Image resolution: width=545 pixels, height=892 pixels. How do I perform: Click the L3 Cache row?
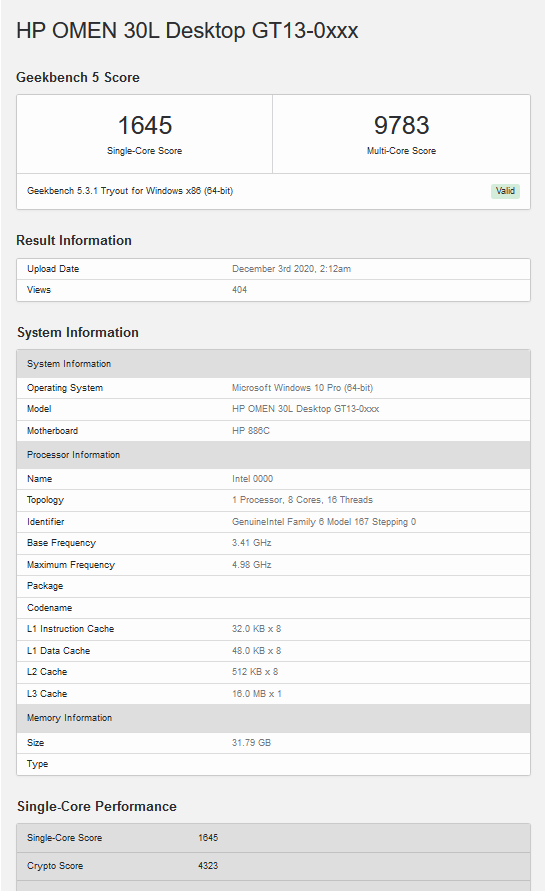pyautogui.click(x=273, y=694)
